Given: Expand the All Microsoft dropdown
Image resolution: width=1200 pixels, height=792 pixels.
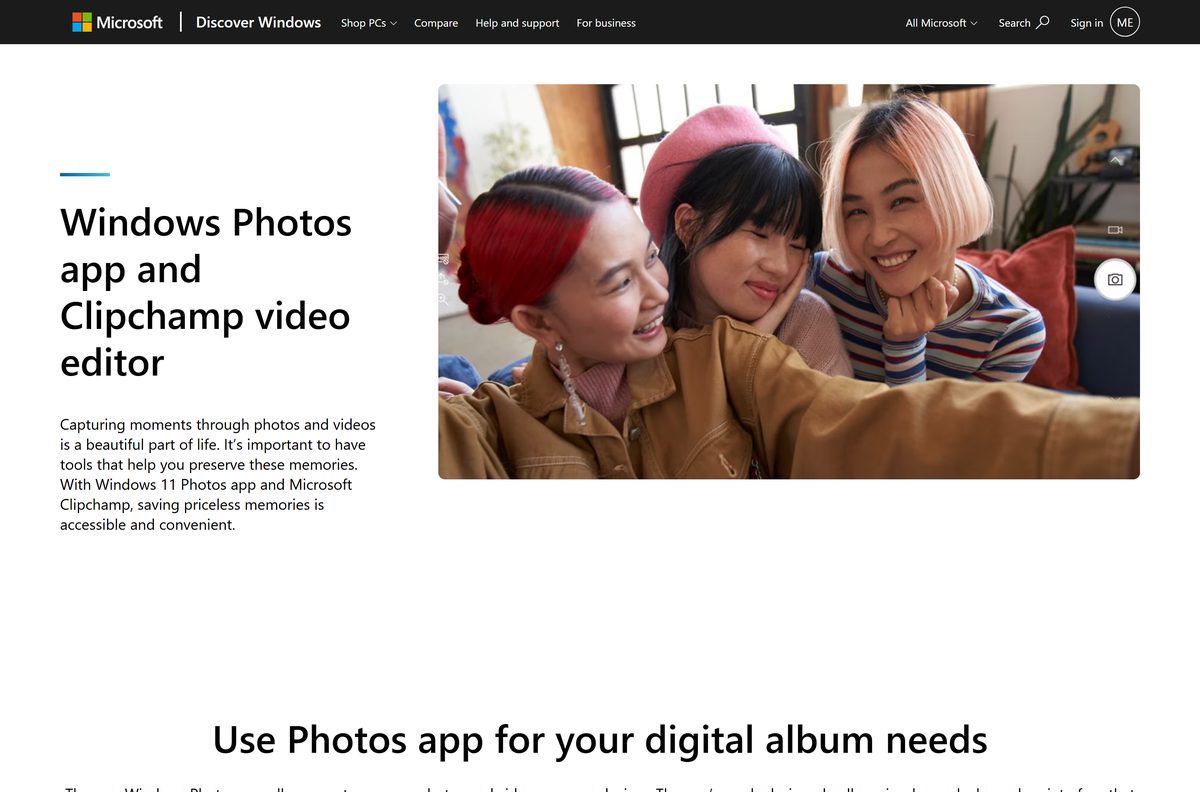Looking at the screenshot, I should click(x=941, y=23).
